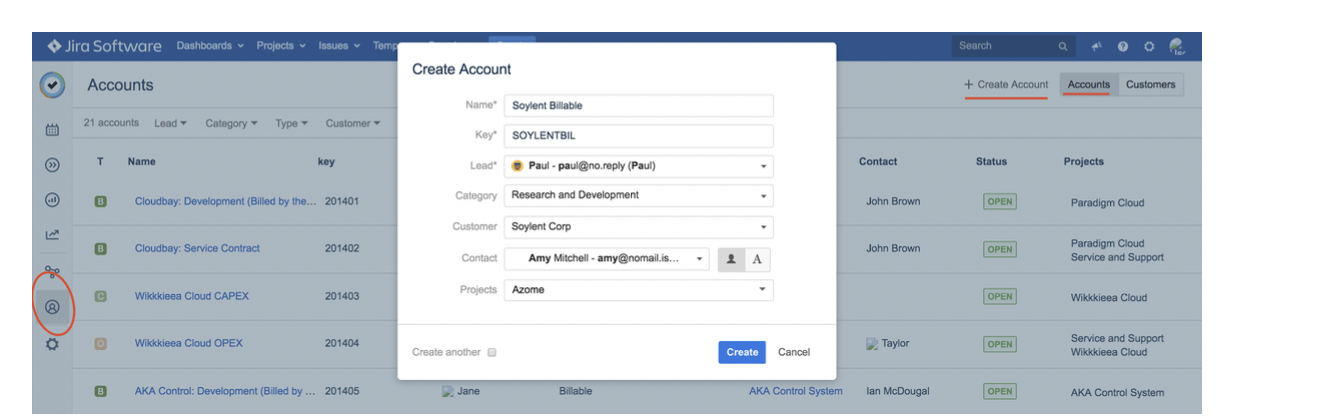Click the OPEN status badge for Cloudbay: Service Contract
Screen dimensions: 1318x416
999,249
